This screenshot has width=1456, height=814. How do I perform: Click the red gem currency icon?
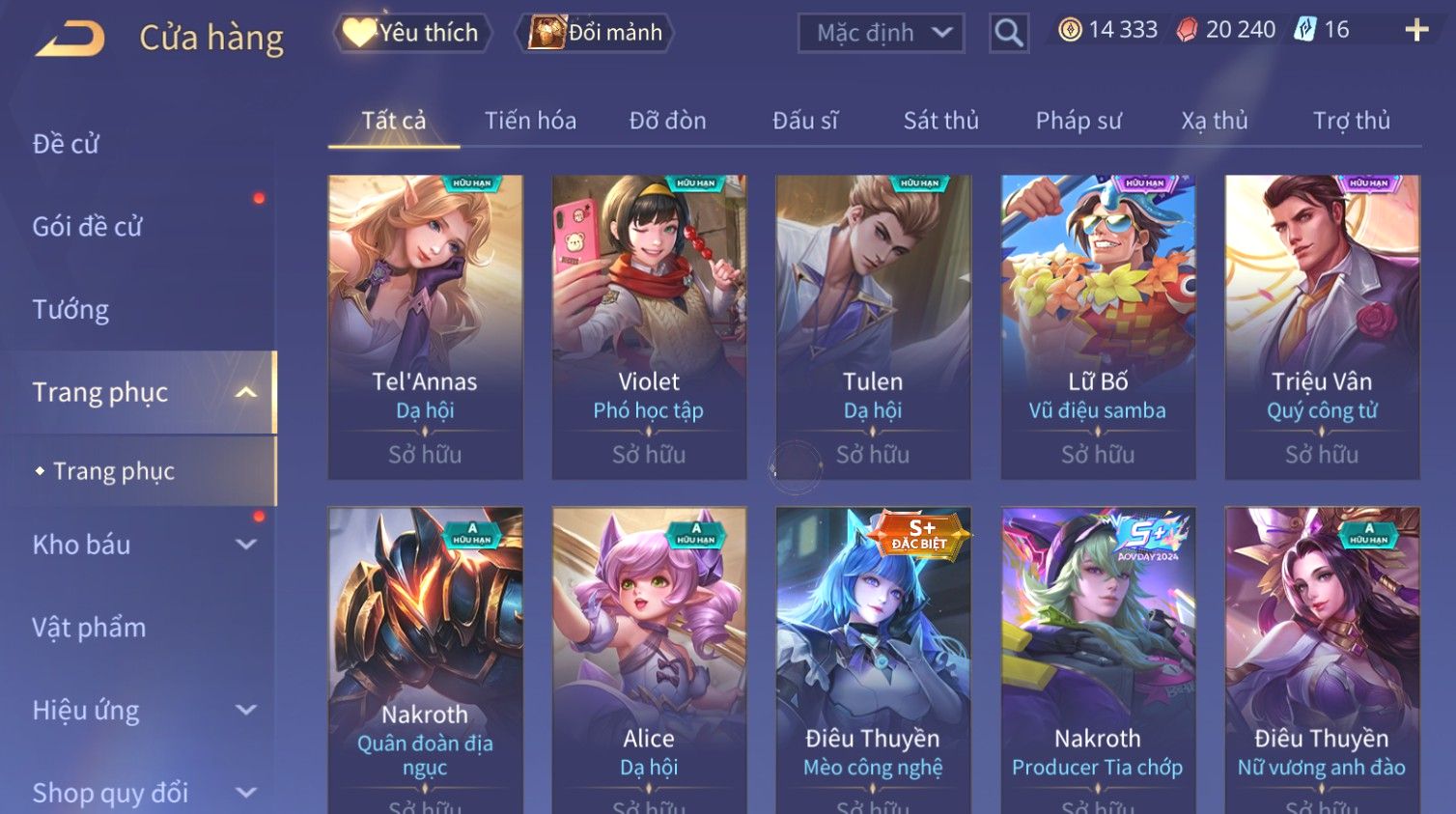[1187, 30]
